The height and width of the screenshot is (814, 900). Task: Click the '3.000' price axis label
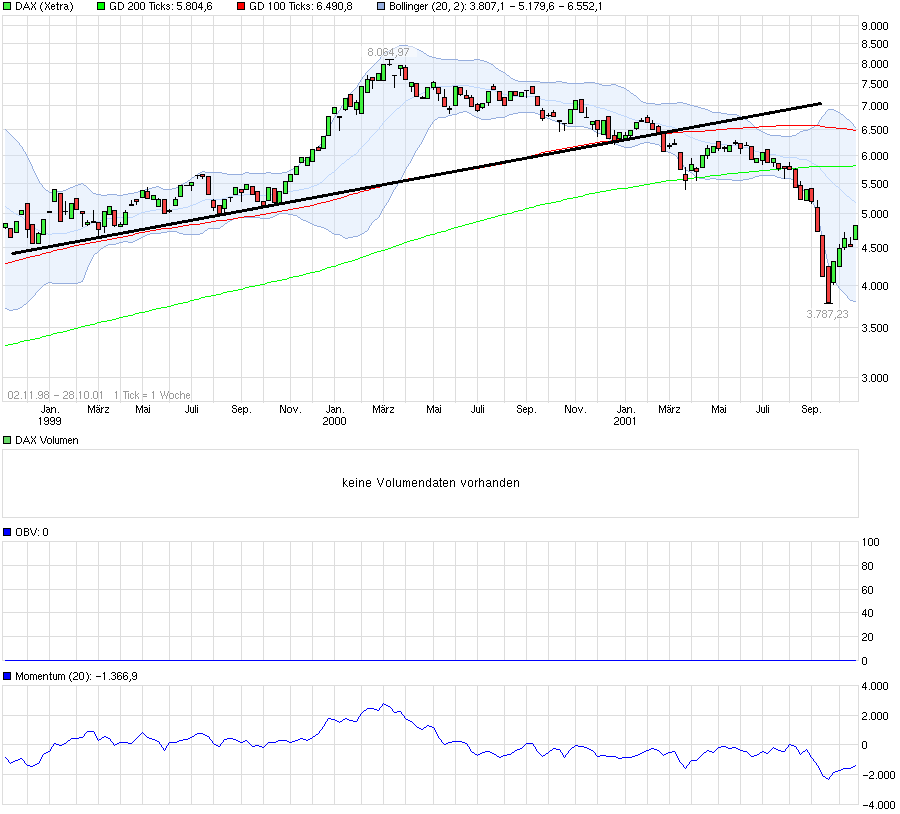pyautogui.click(x=875, y=378)
